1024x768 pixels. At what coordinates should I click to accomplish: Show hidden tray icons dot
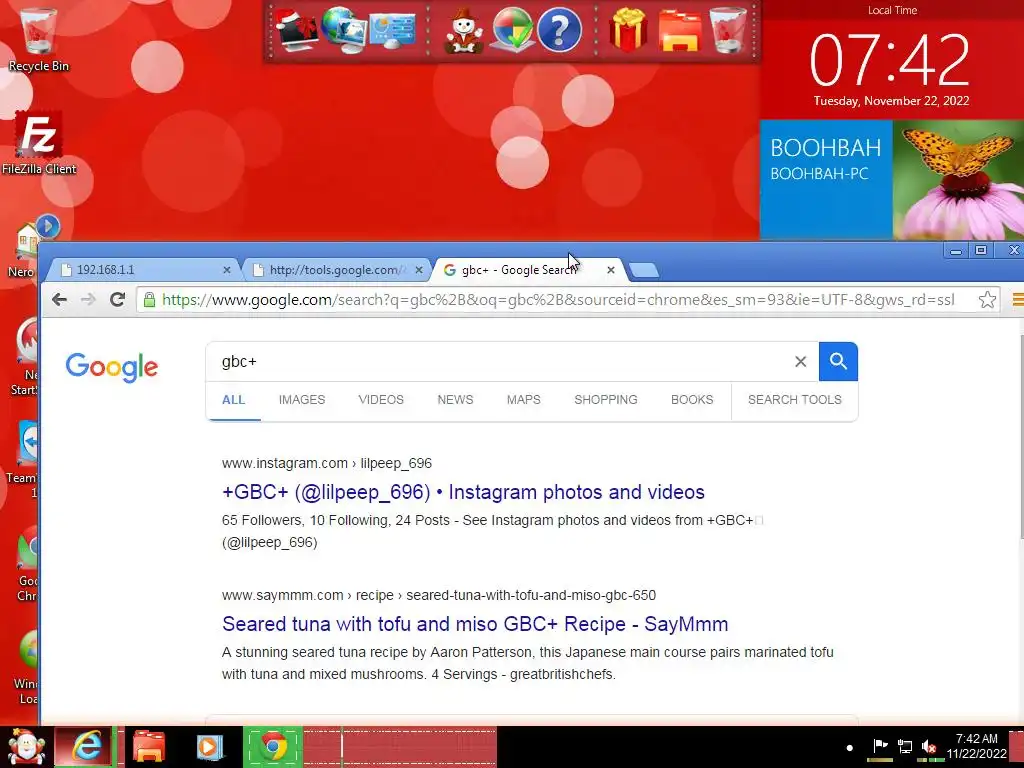(850, 748)
